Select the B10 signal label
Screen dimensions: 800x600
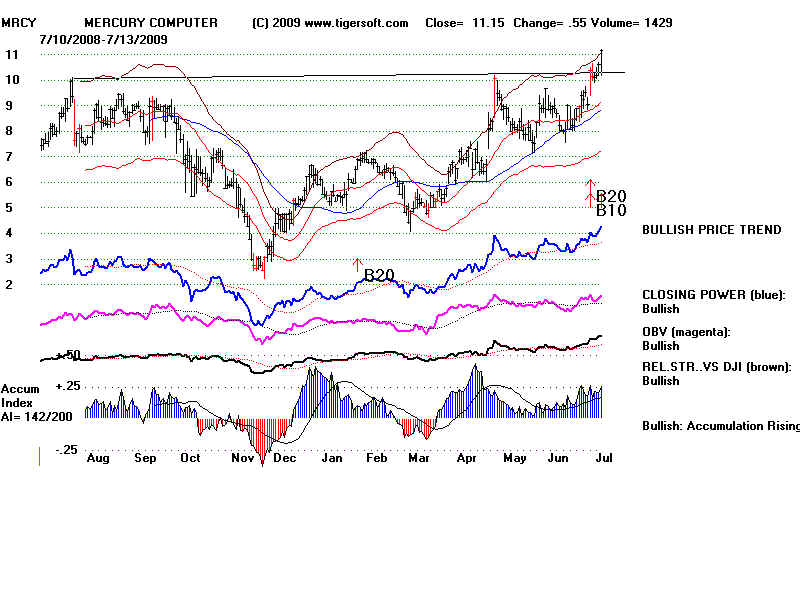tap(611, 211)
